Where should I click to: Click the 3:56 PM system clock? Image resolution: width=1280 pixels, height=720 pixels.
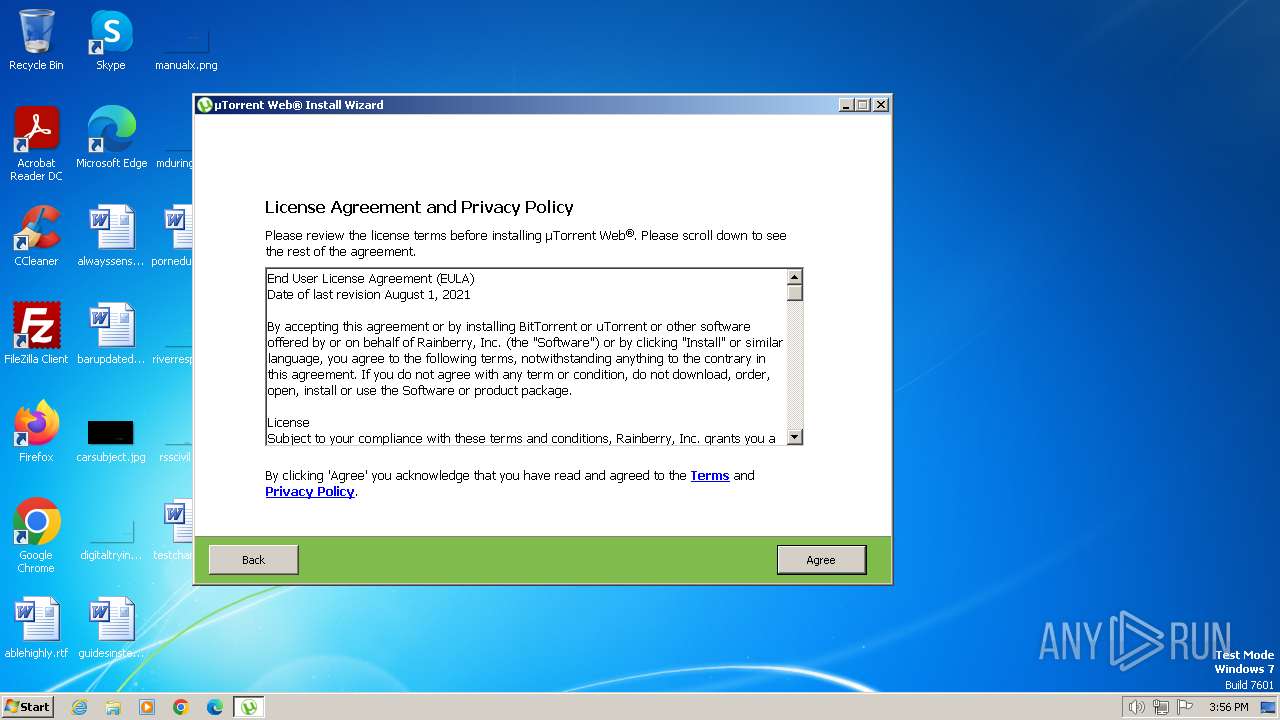1229,707
